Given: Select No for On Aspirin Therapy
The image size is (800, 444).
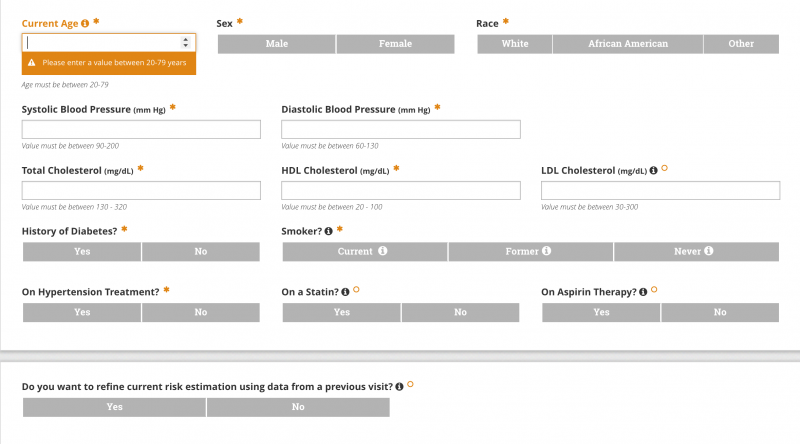Looking at the screenshot, I should tap(720, 312).
